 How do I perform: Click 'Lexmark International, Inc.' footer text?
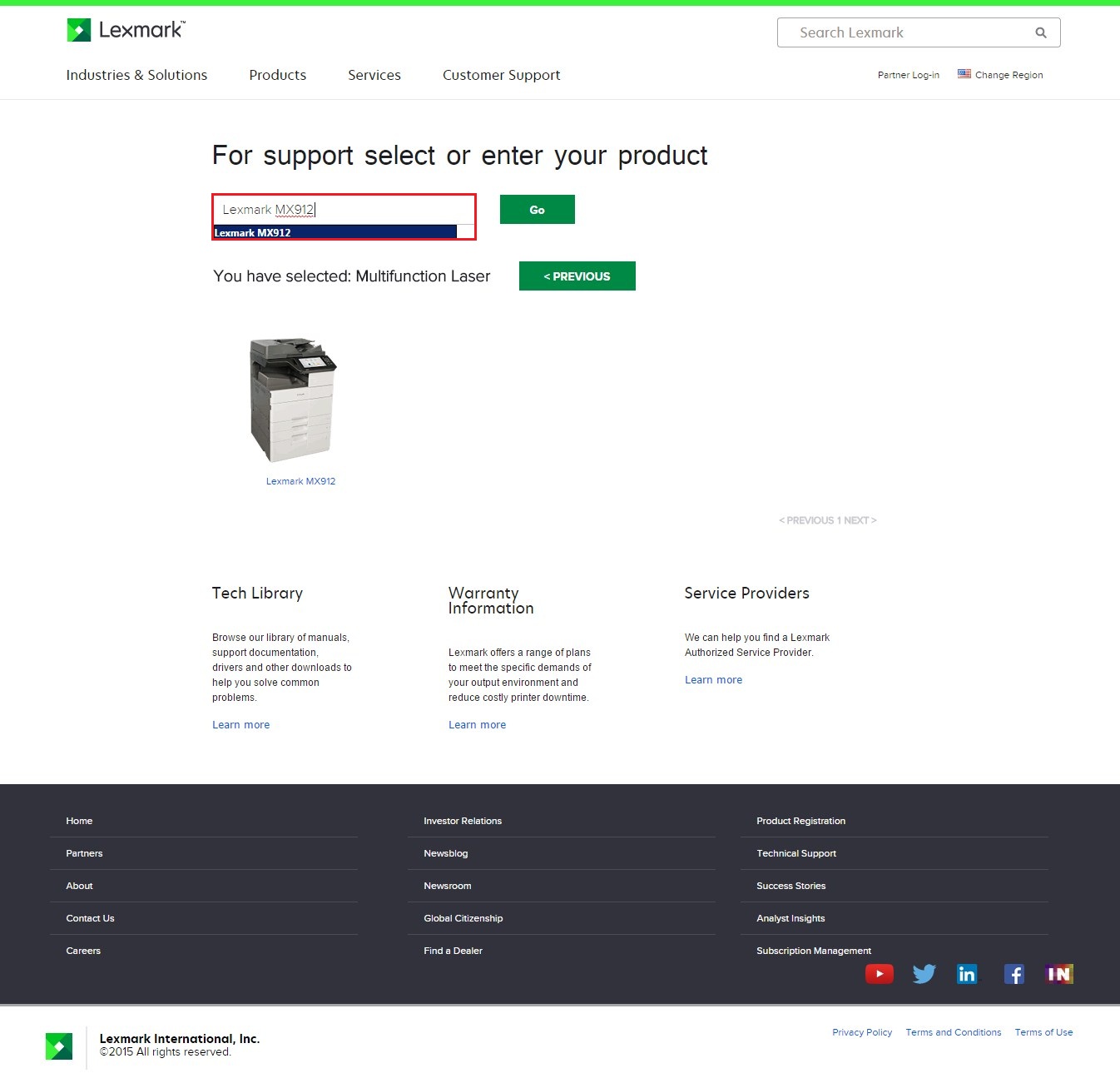(x=180, y=1038)
